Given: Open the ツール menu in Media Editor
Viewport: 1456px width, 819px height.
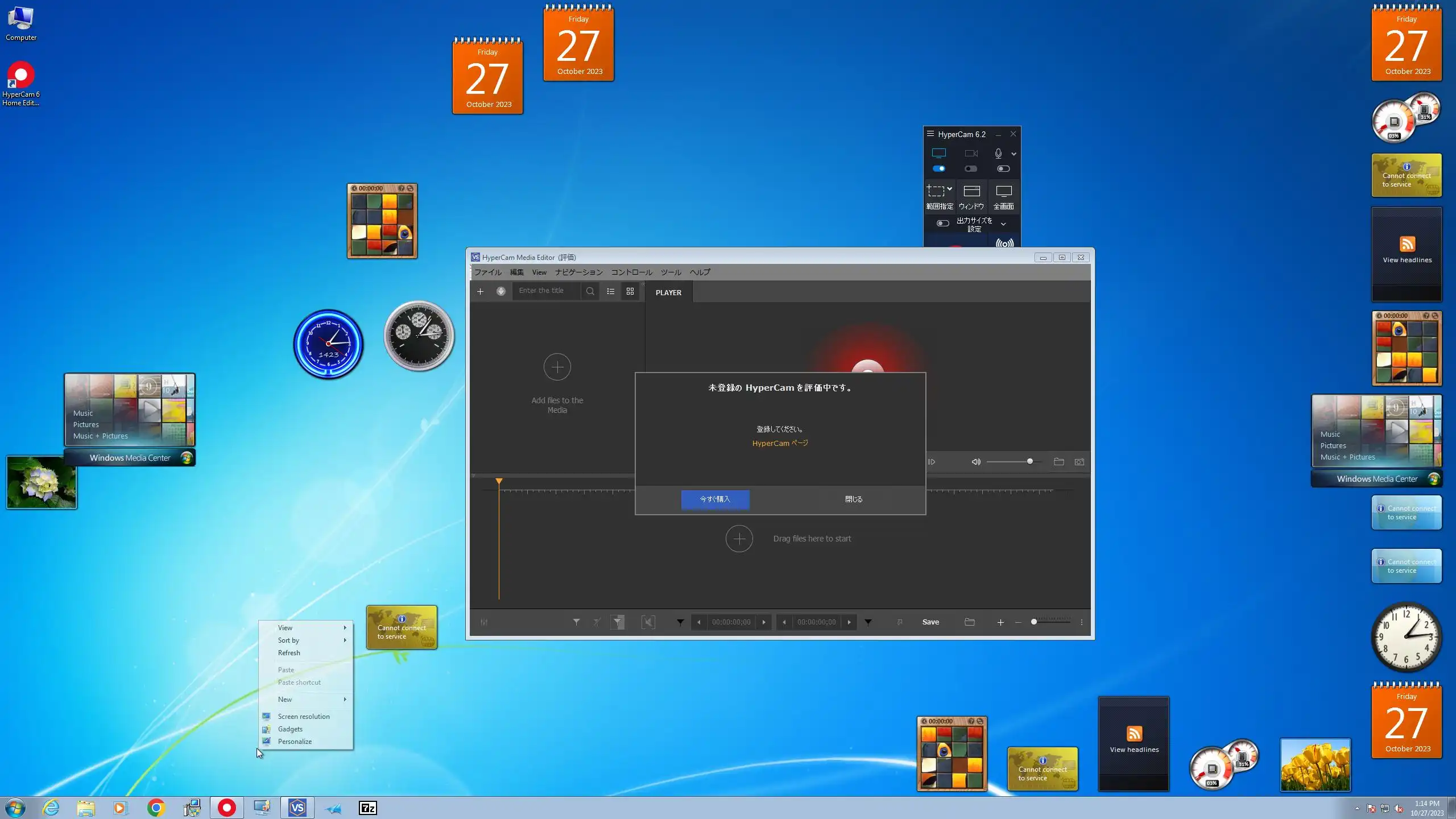Looking at the screenshot, I should tap(671, 272).
